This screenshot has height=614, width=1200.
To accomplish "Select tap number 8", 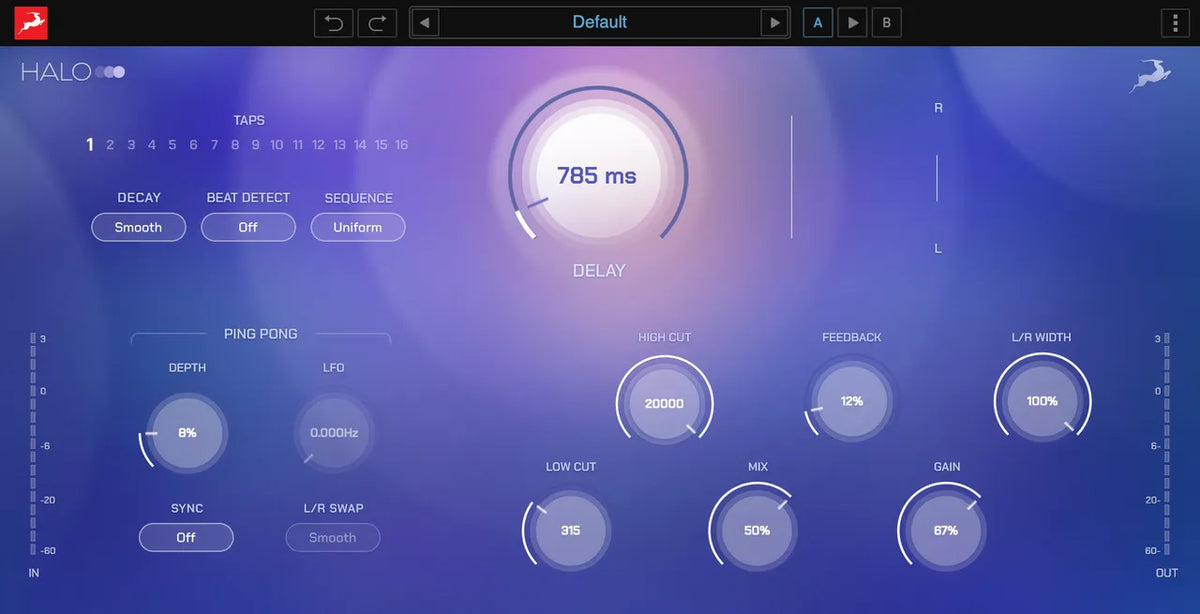I will [235, 144].
